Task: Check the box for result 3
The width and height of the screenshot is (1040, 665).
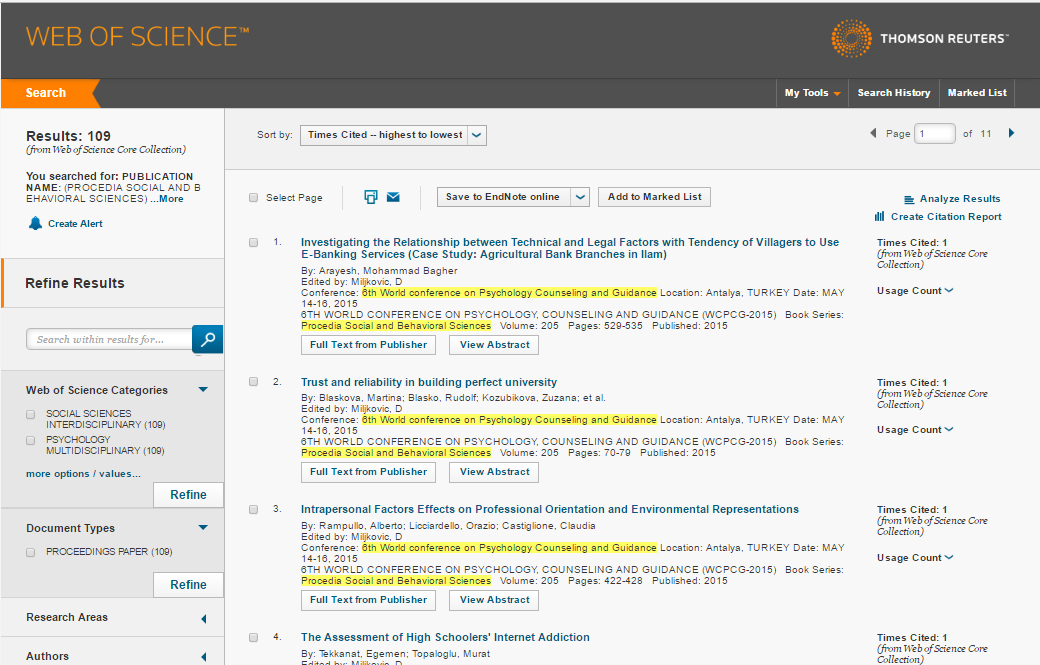Action: tap(253, 510)
